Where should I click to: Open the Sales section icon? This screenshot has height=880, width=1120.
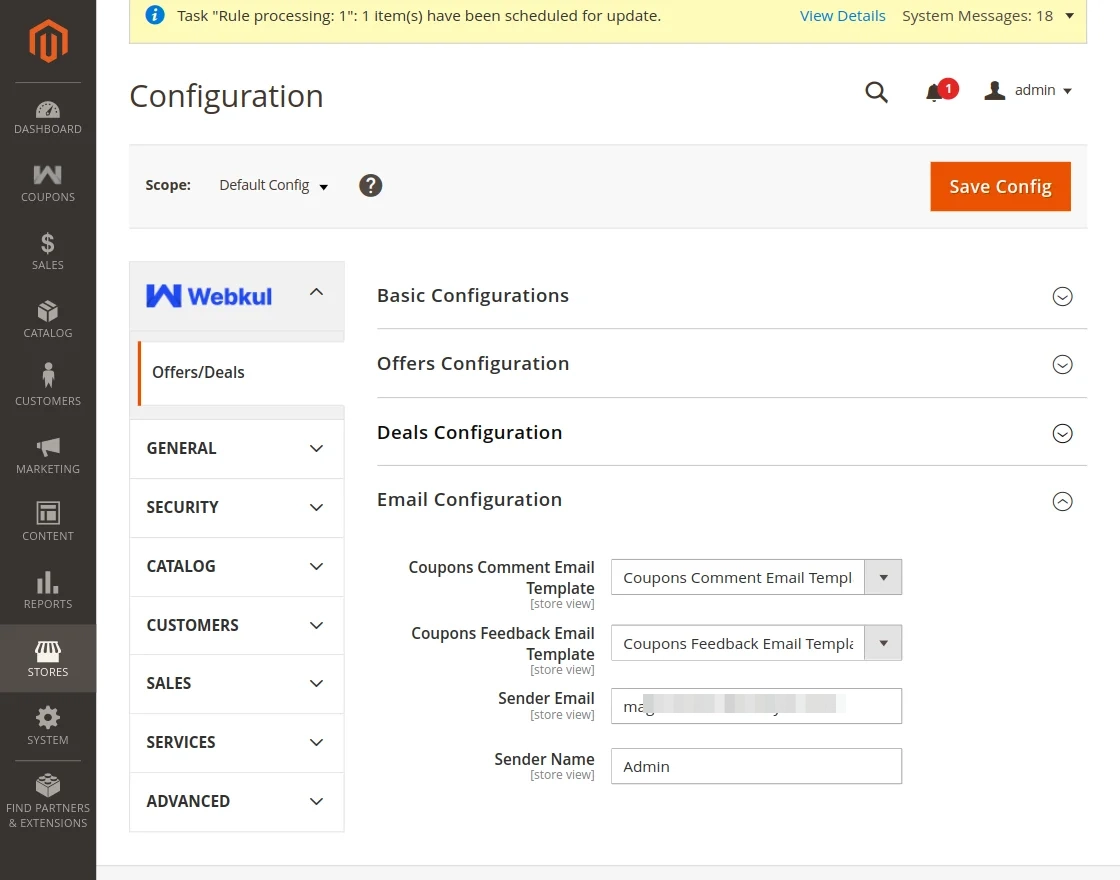[47, 248]
